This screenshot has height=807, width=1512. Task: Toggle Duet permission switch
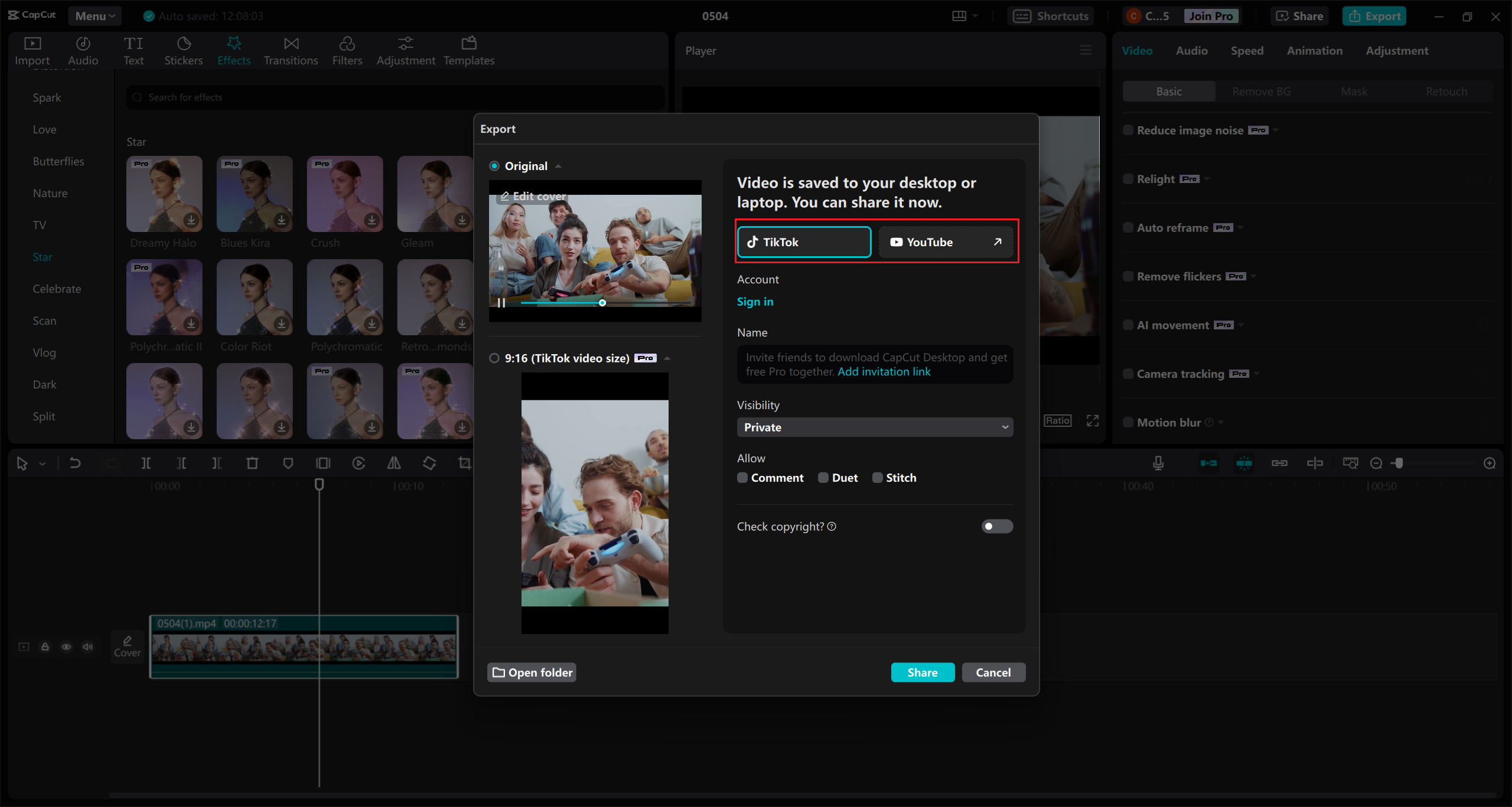pyautogui.click(x=822, y=477)
